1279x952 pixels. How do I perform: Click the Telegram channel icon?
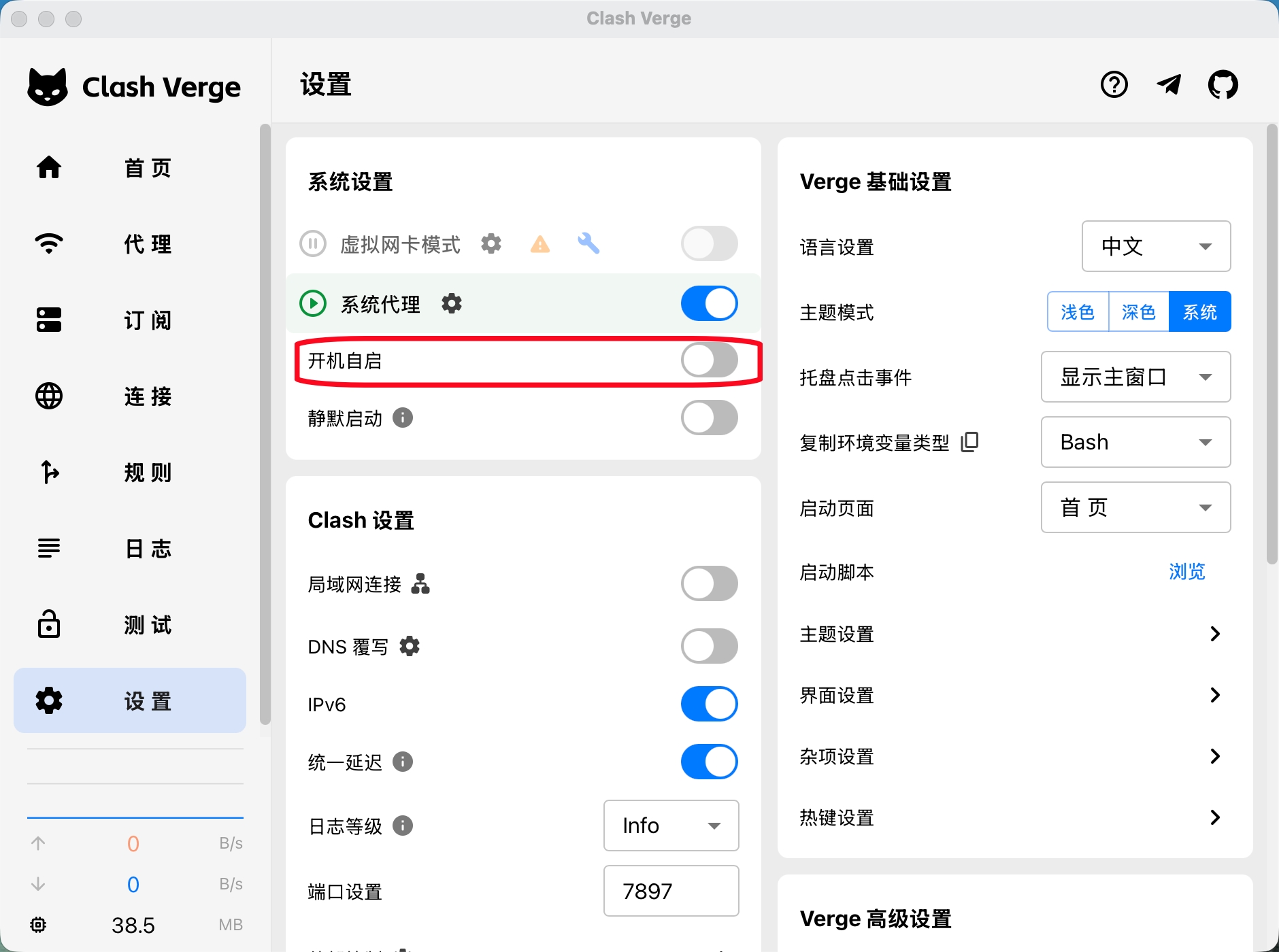point(1169,85)
